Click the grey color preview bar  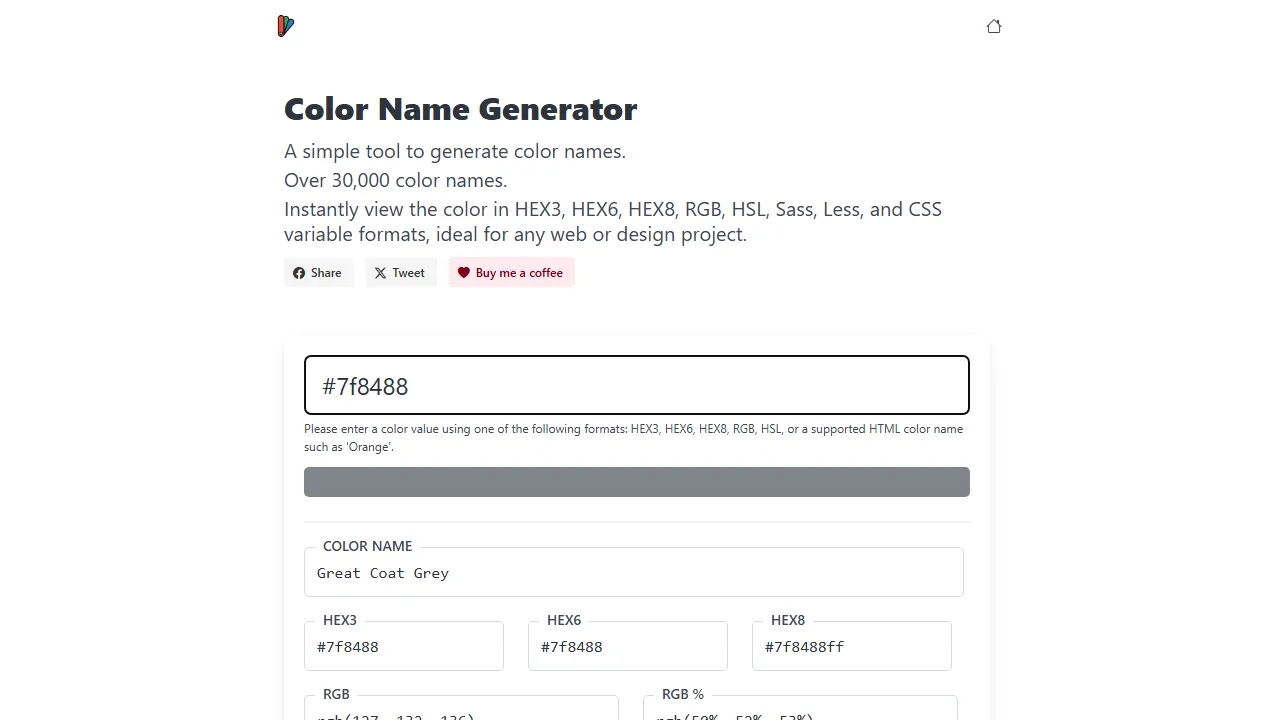coord(636,481)
